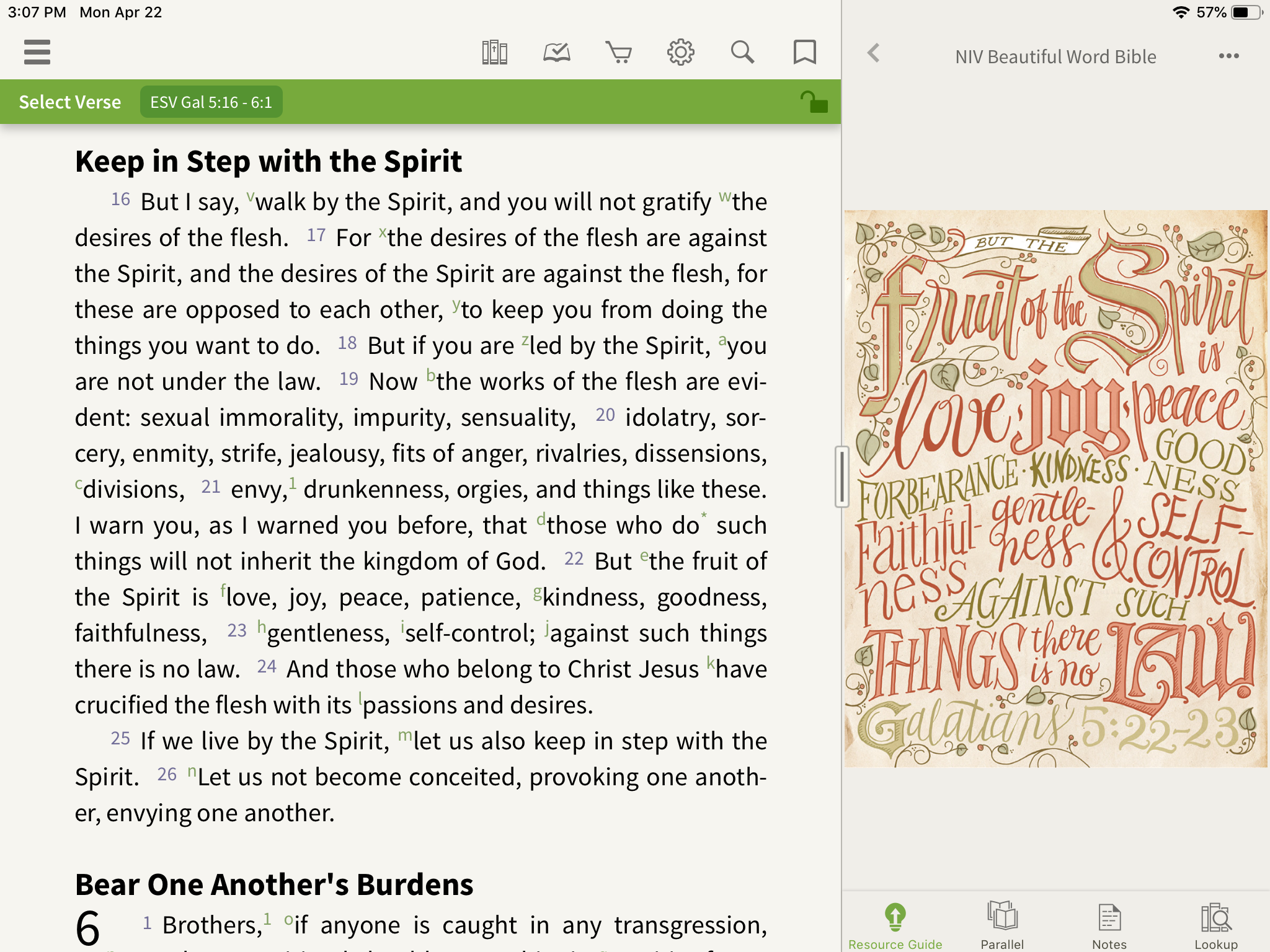Open cross-reference z before 'led by the Spirit'

[525, 341]
